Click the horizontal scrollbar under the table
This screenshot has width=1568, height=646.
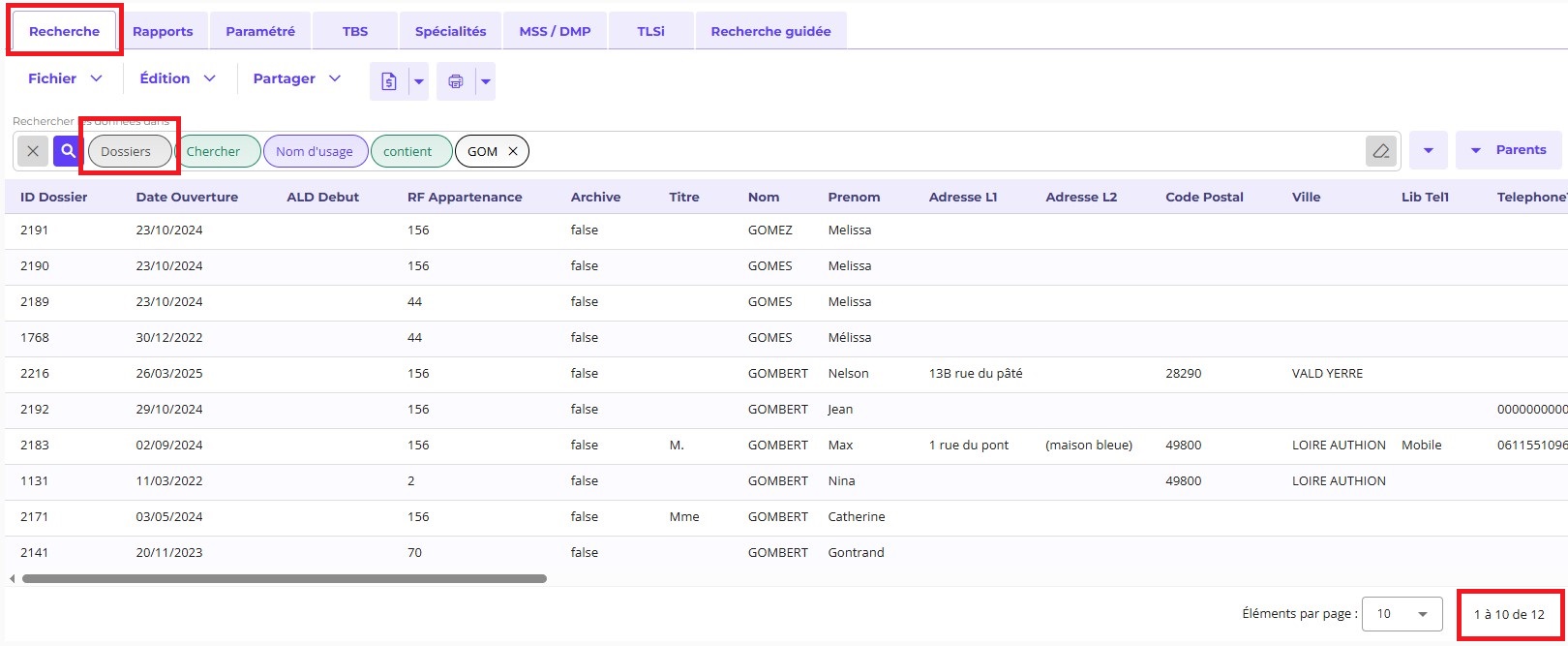point(285,579)
